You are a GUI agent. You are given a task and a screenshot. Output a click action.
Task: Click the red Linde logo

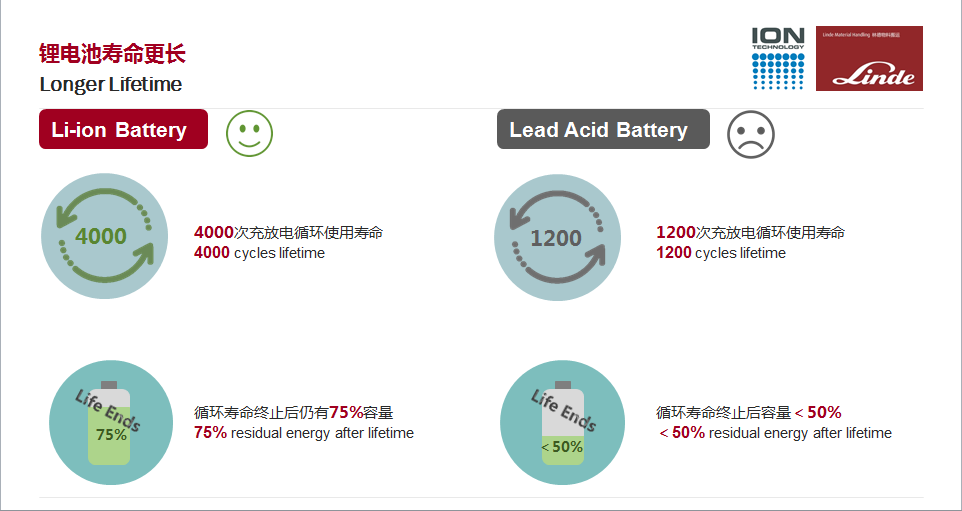pos(869,58)
